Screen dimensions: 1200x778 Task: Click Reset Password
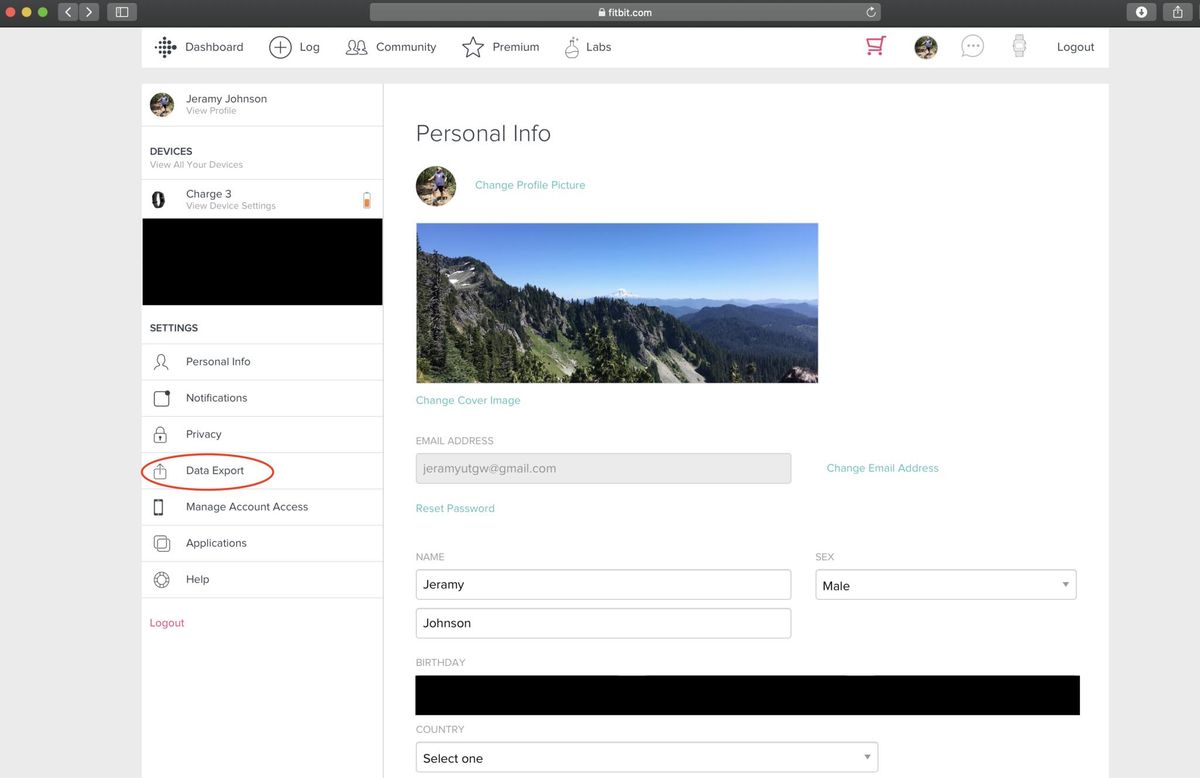(x=455, y=508)
